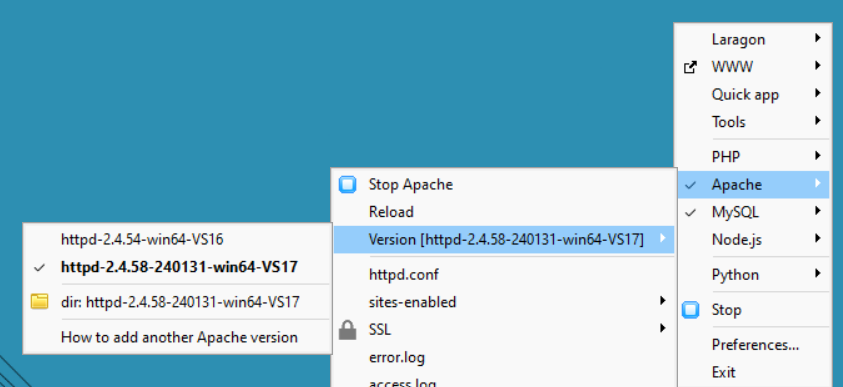This screenshot has width=843, height=387.
Task: Click the blue Stop icon in main menu
Action: pos(691,310)
